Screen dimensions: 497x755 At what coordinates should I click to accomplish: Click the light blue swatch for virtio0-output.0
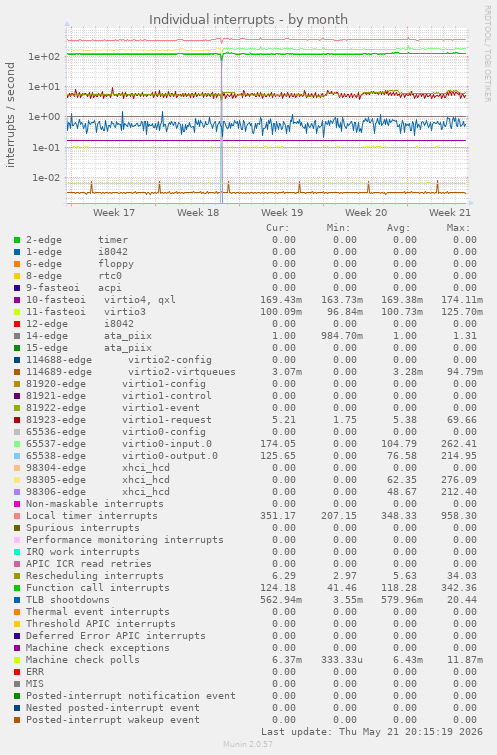tap(17, 456)
